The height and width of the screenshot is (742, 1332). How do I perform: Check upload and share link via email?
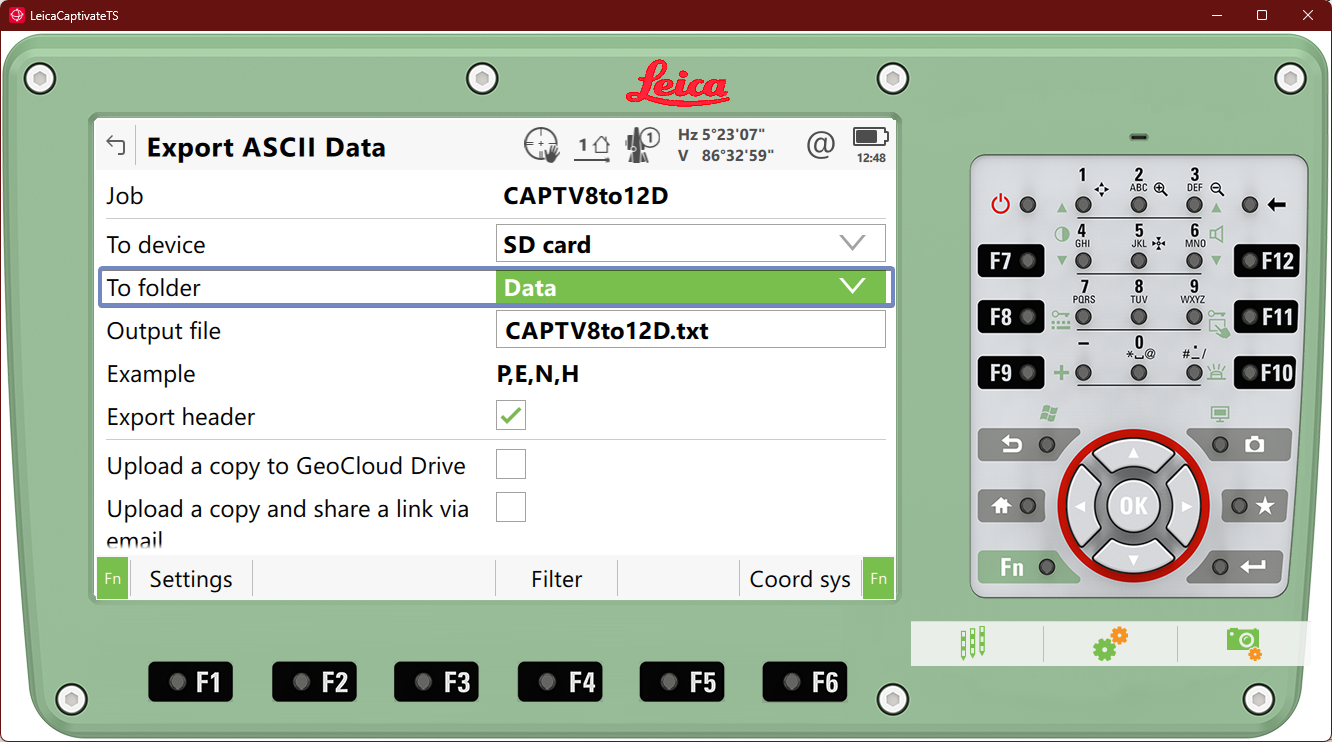click(x=511, y=507)
